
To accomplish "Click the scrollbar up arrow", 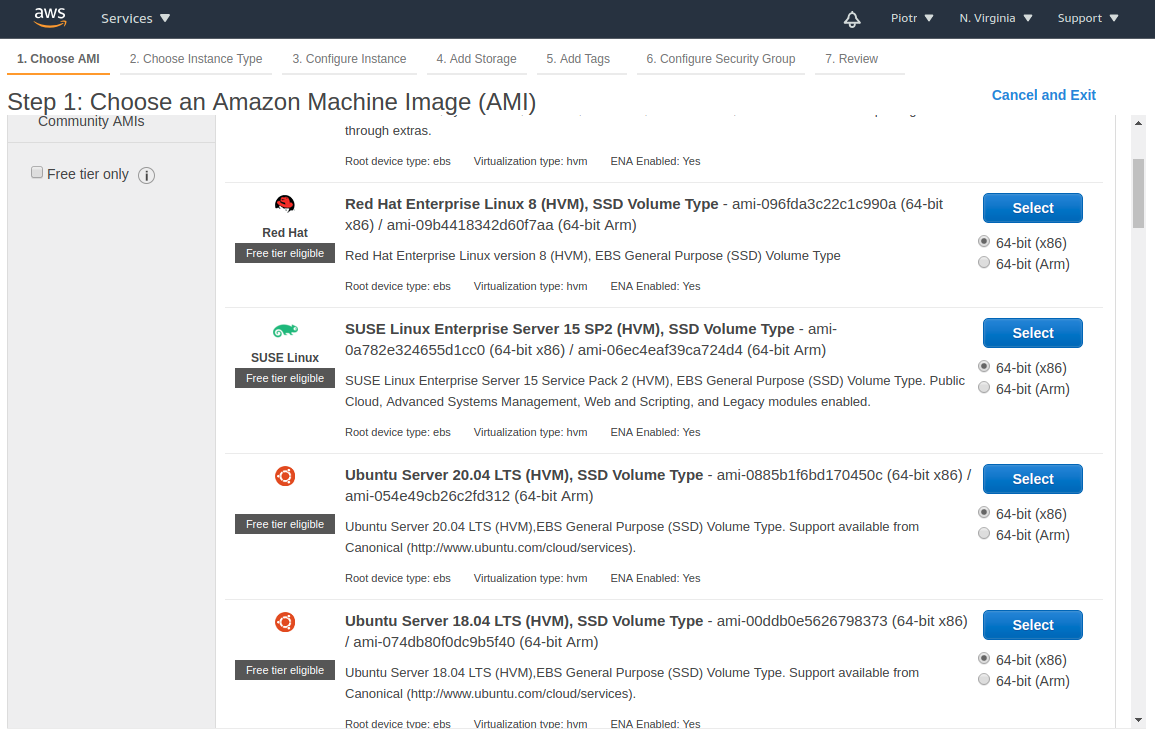I will tap(1138, 123).
